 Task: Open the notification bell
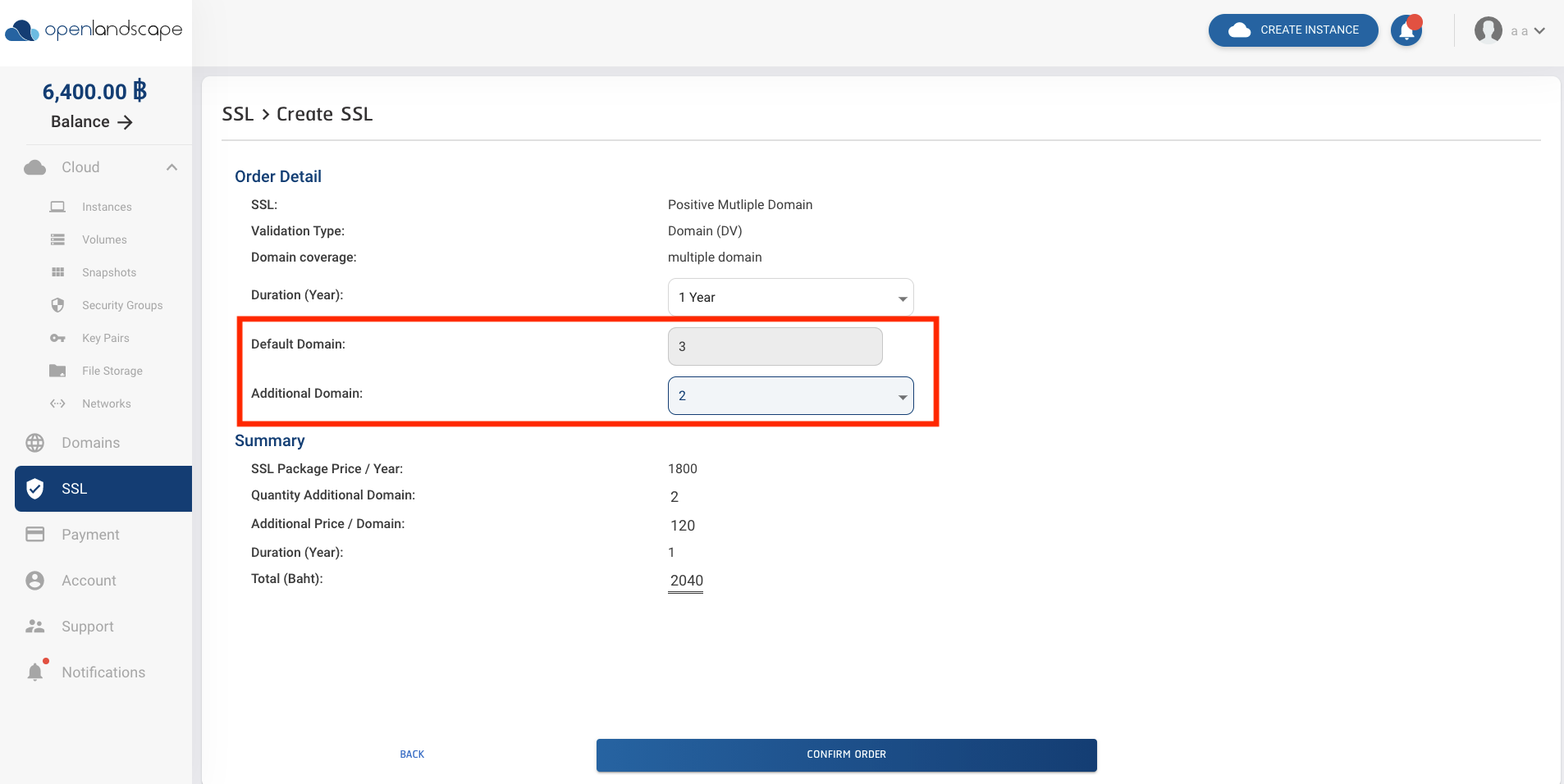click(x=1406, y=30)
